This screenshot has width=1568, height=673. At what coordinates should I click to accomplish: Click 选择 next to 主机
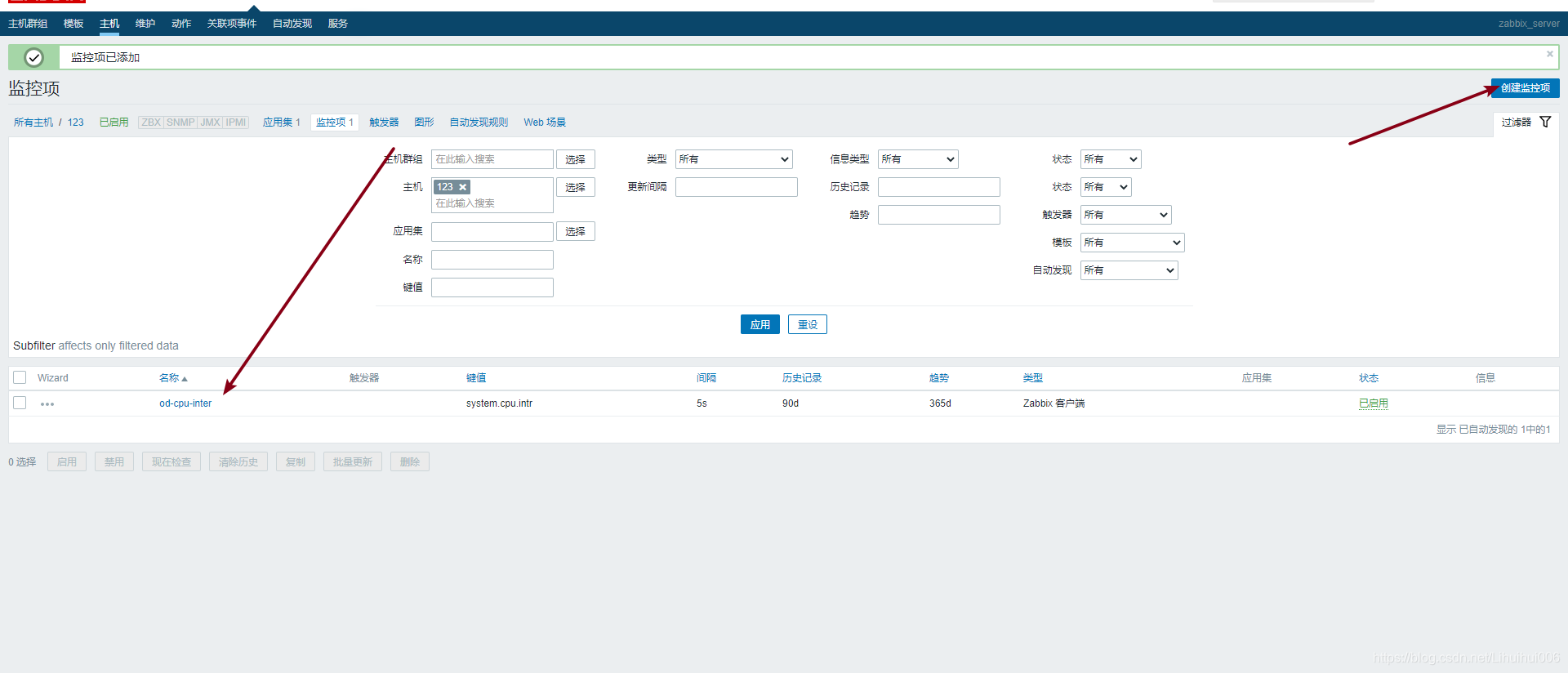click(x=575, y=187)
